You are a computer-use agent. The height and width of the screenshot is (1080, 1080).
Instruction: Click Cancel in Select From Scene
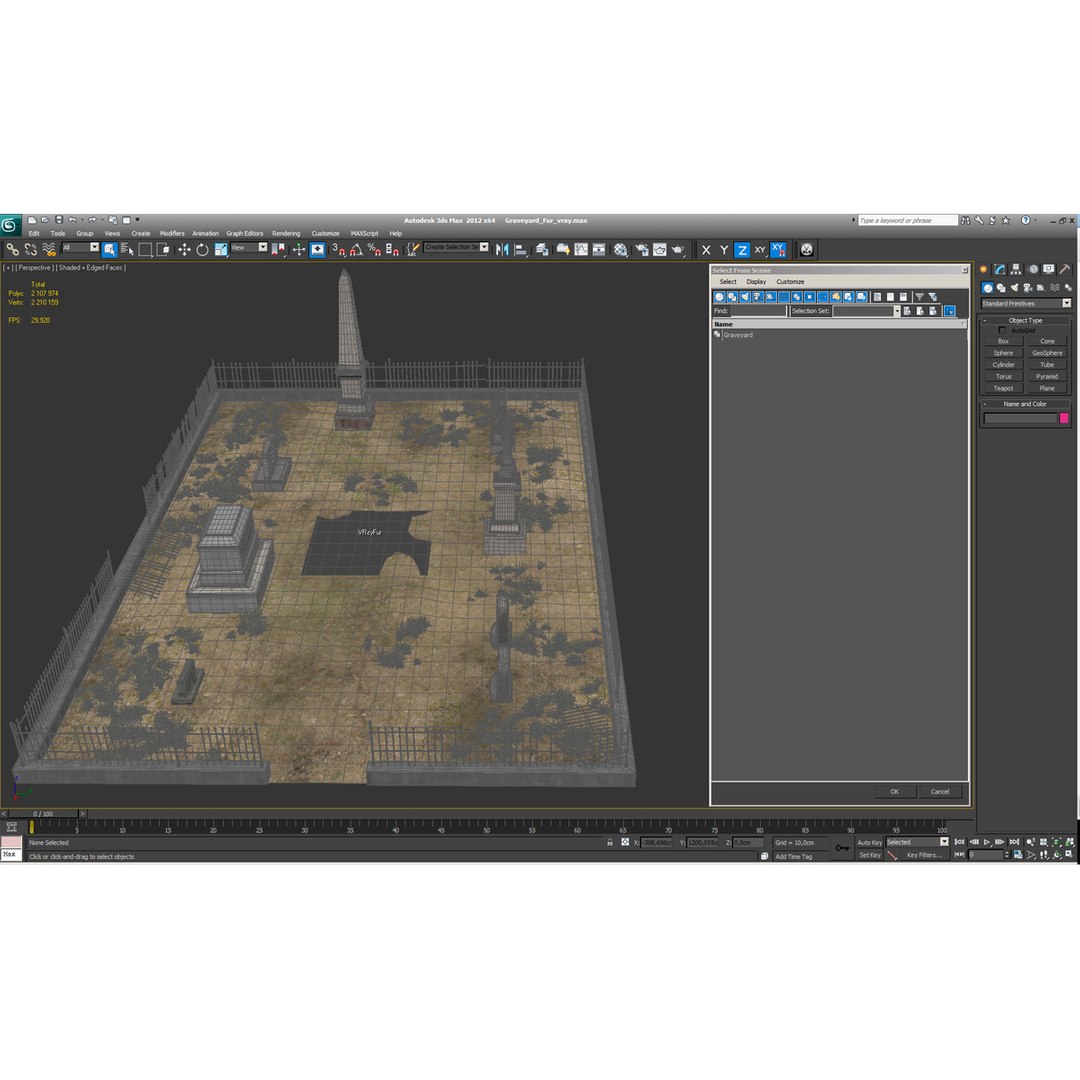coord(940,792)
